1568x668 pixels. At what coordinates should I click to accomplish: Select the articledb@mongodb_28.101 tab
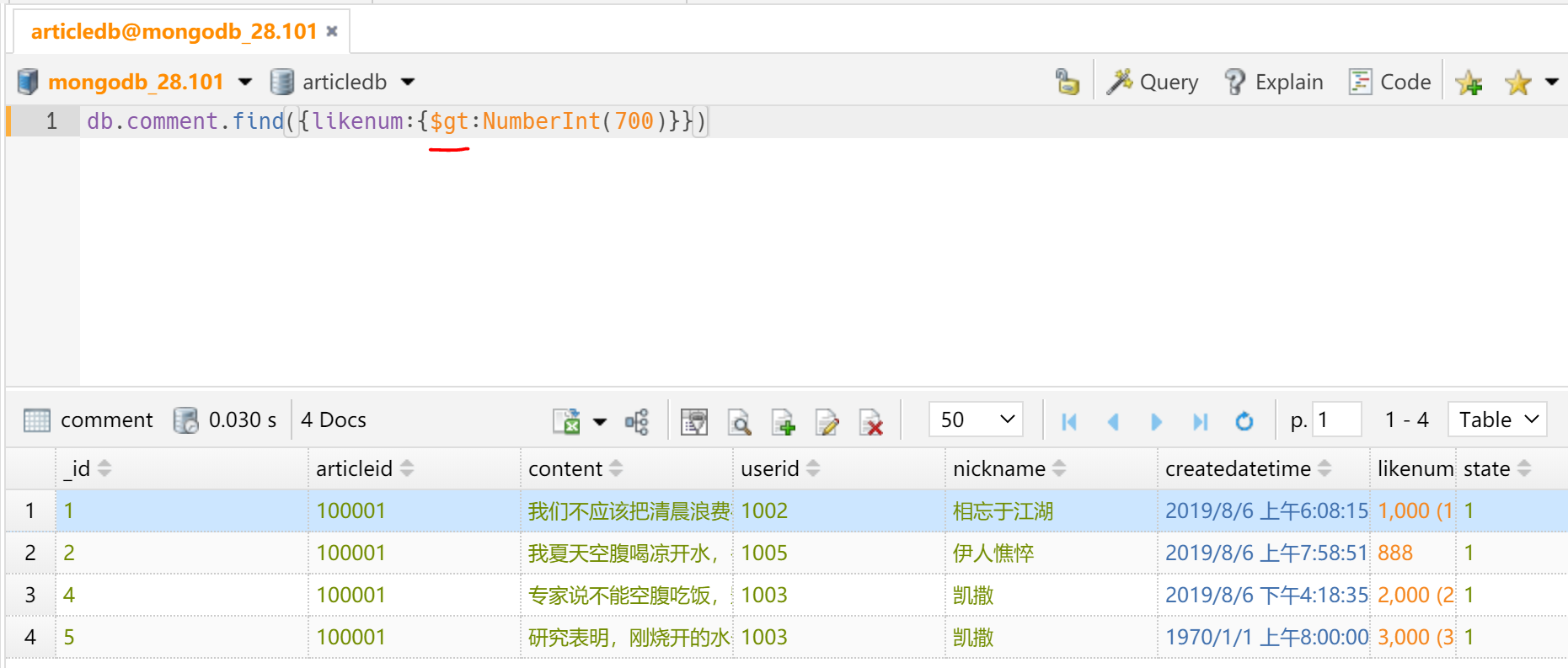174,31
